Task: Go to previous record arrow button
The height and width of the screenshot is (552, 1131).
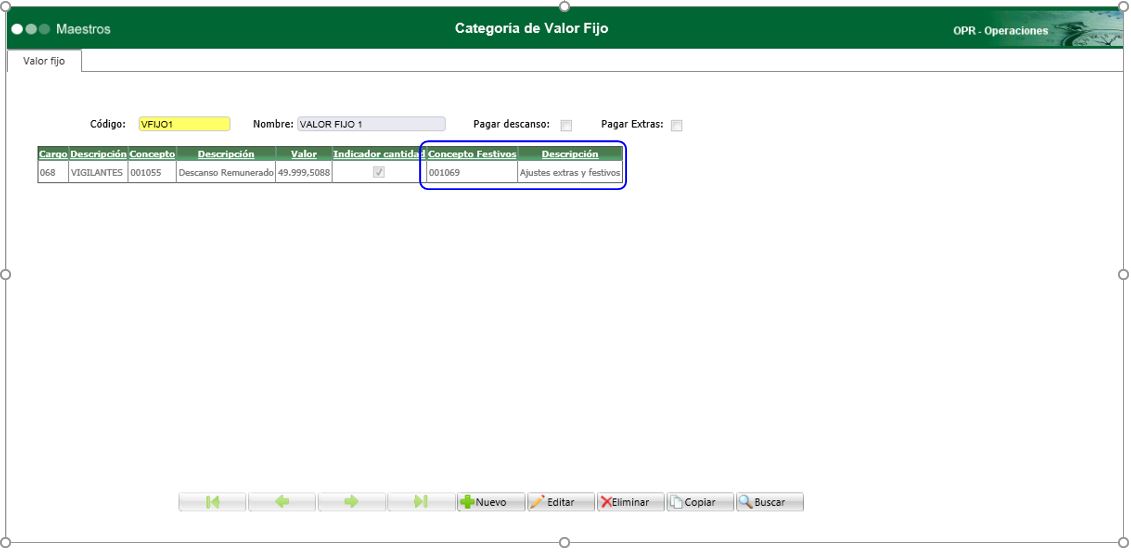Action: click(281, 502)
